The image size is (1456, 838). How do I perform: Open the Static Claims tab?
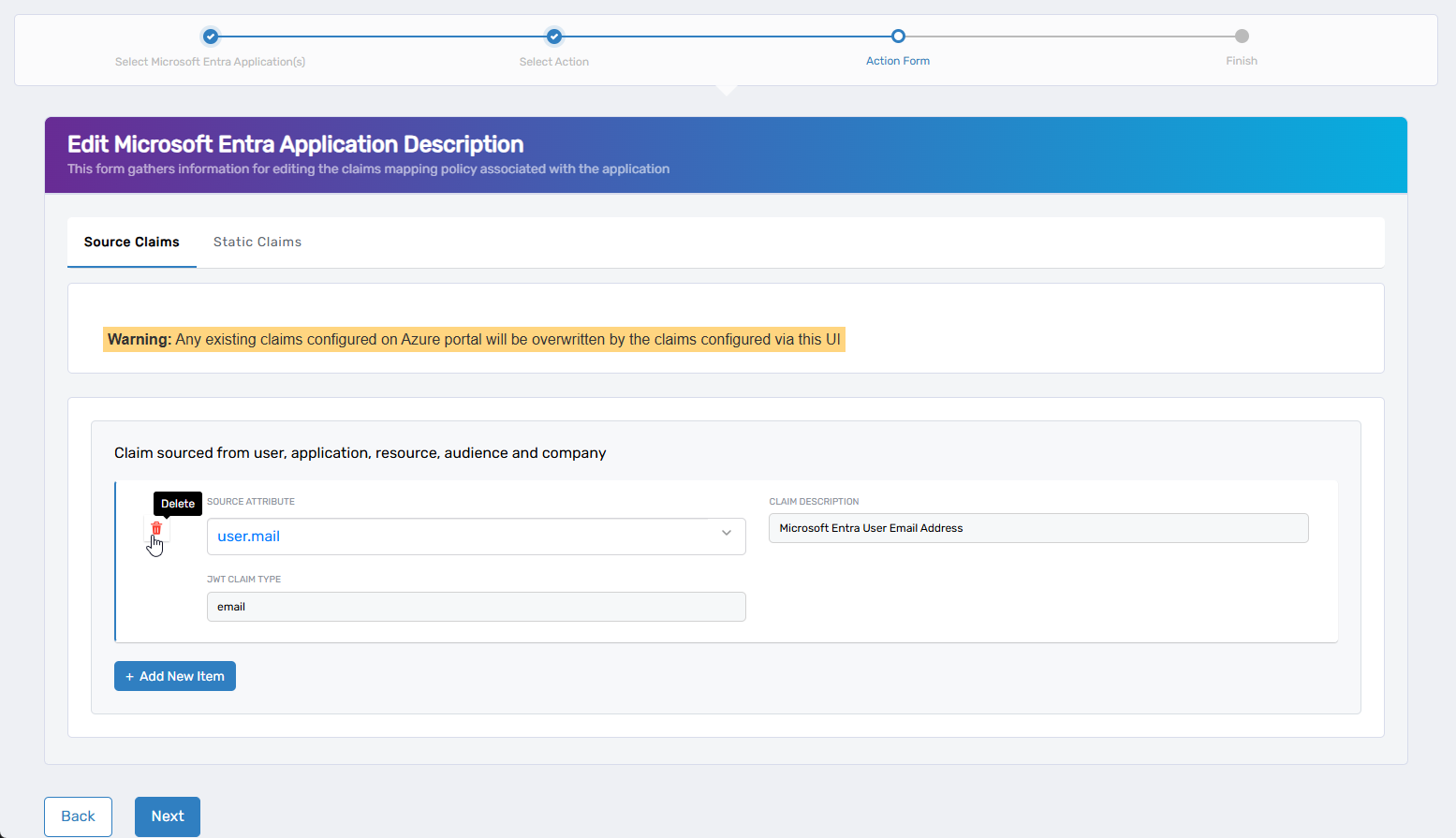click(x=257, y=242)
